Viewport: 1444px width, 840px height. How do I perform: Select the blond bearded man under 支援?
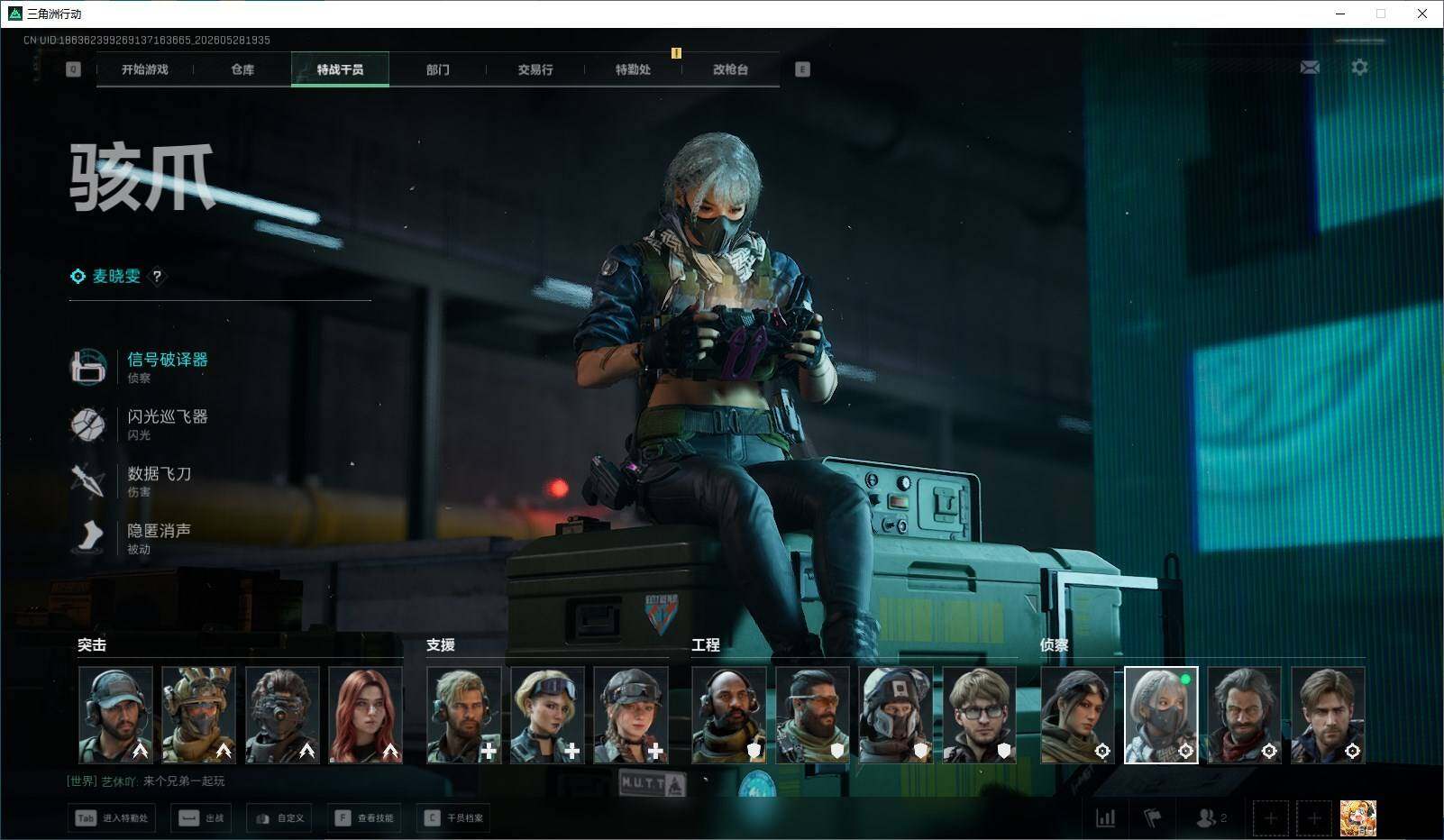coord(464,715)
